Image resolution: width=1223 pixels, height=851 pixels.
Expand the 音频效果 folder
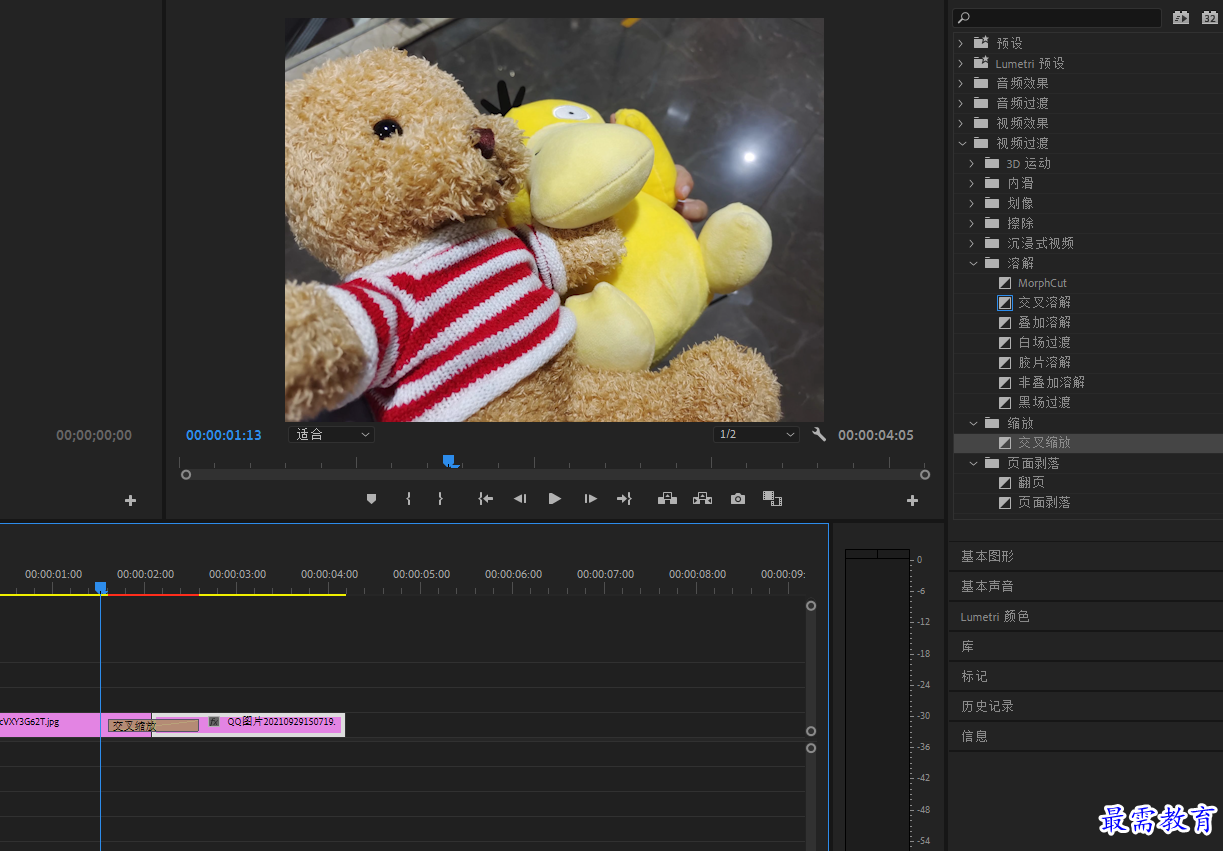tap(961, 83)
